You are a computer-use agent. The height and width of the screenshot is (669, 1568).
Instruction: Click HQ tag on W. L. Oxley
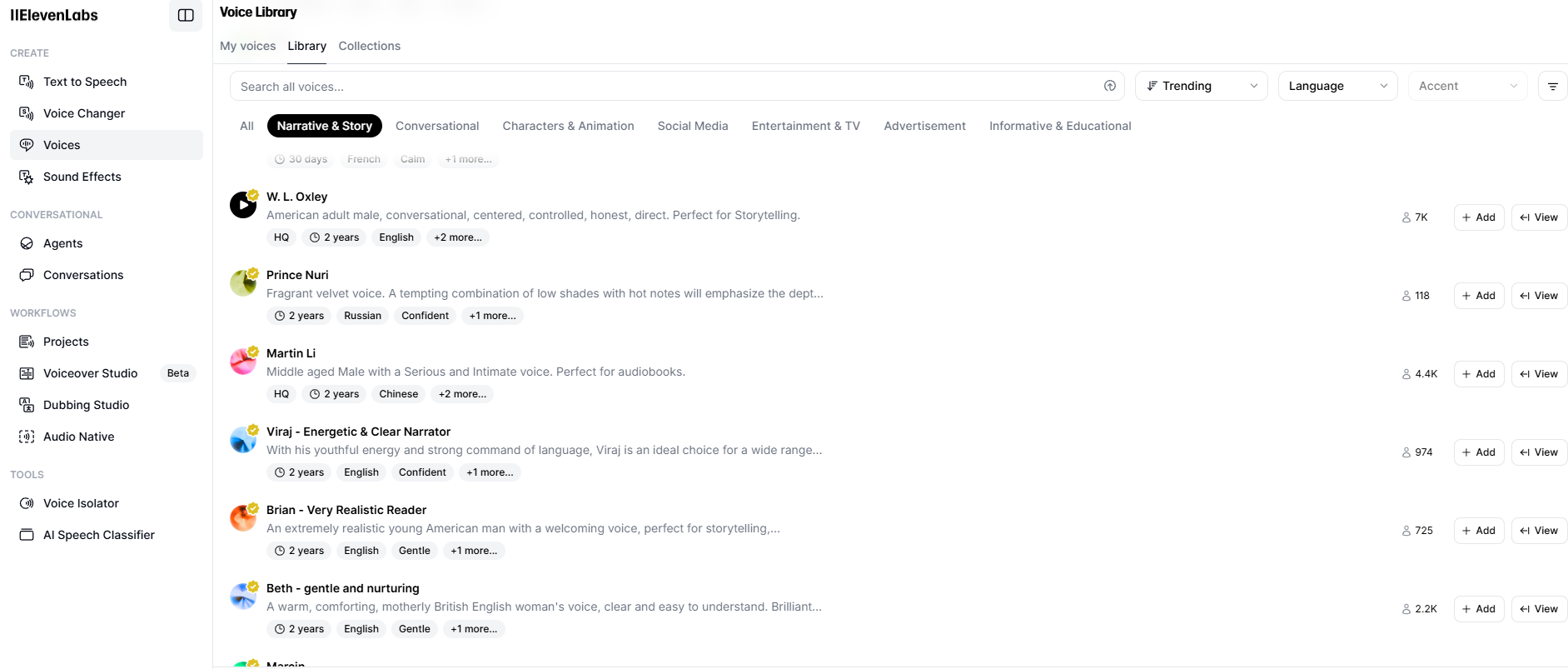click(281, 237)
